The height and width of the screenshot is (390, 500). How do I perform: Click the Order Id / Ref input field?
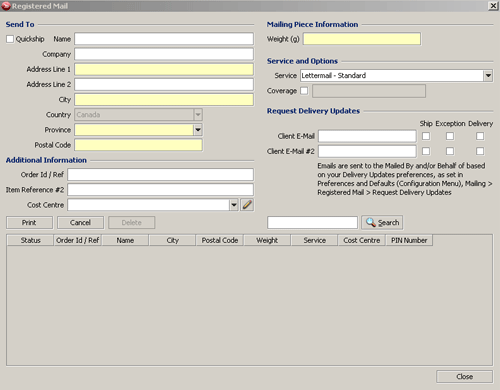[x=161, y=175]
